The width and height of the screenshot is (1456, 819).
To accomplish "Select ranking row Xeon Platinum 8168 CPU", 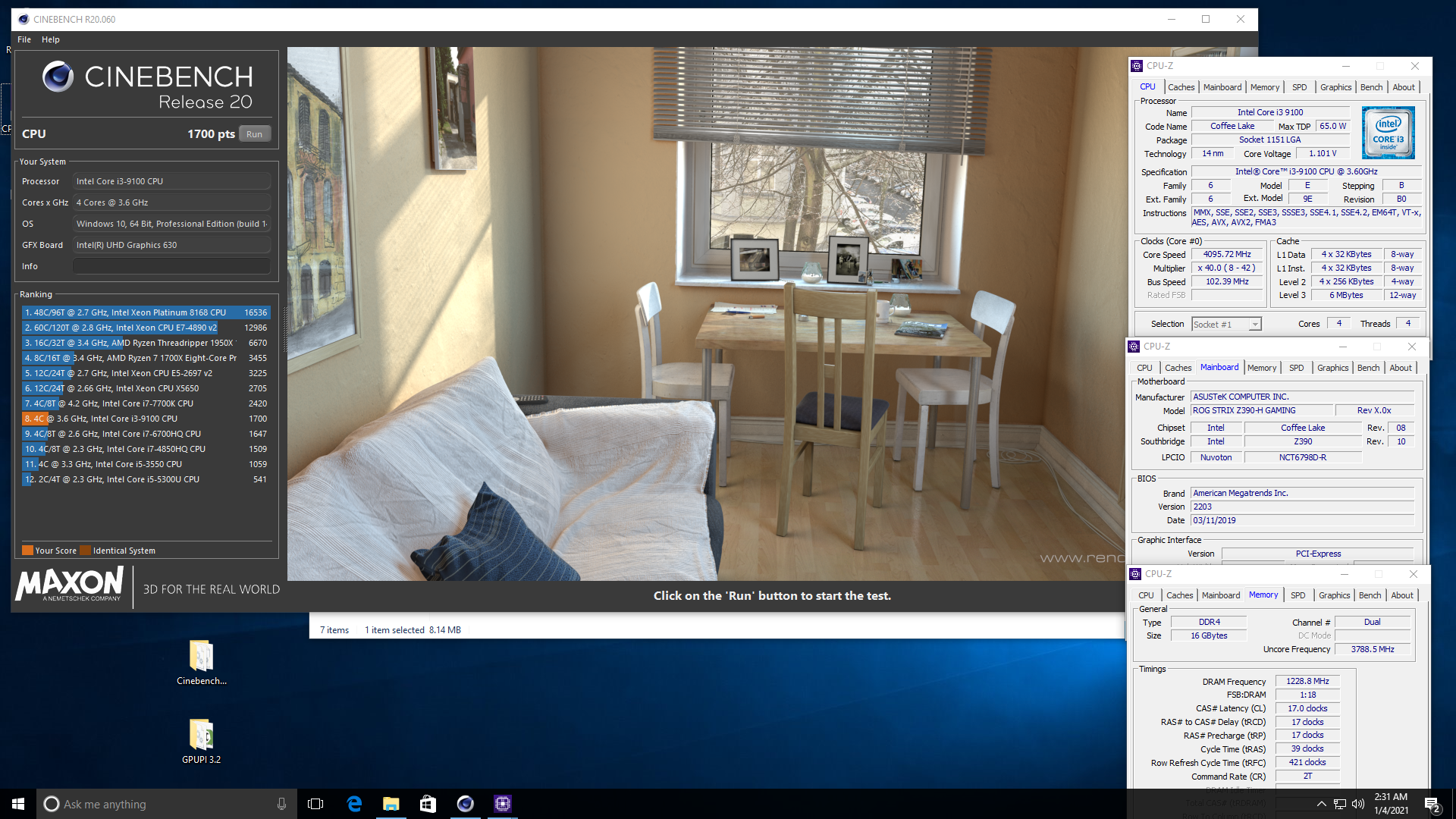I will (x=146, y=312).
